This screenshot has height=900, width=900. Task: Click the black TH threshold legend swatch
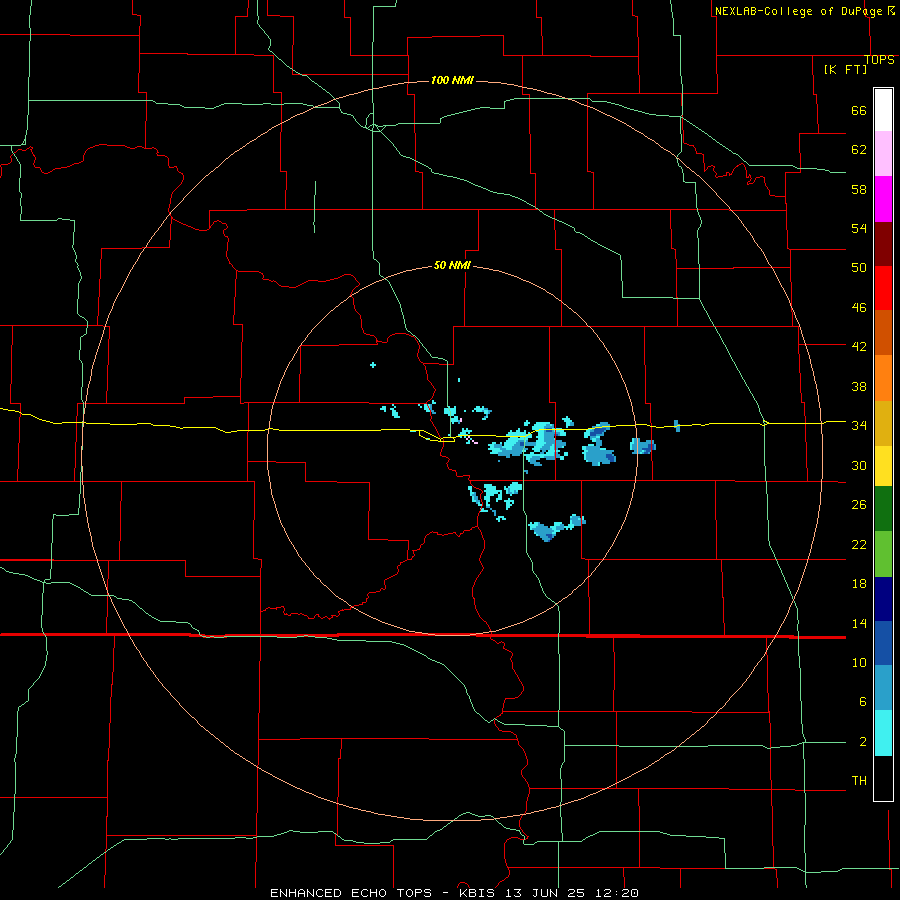(x=883, y=778)
